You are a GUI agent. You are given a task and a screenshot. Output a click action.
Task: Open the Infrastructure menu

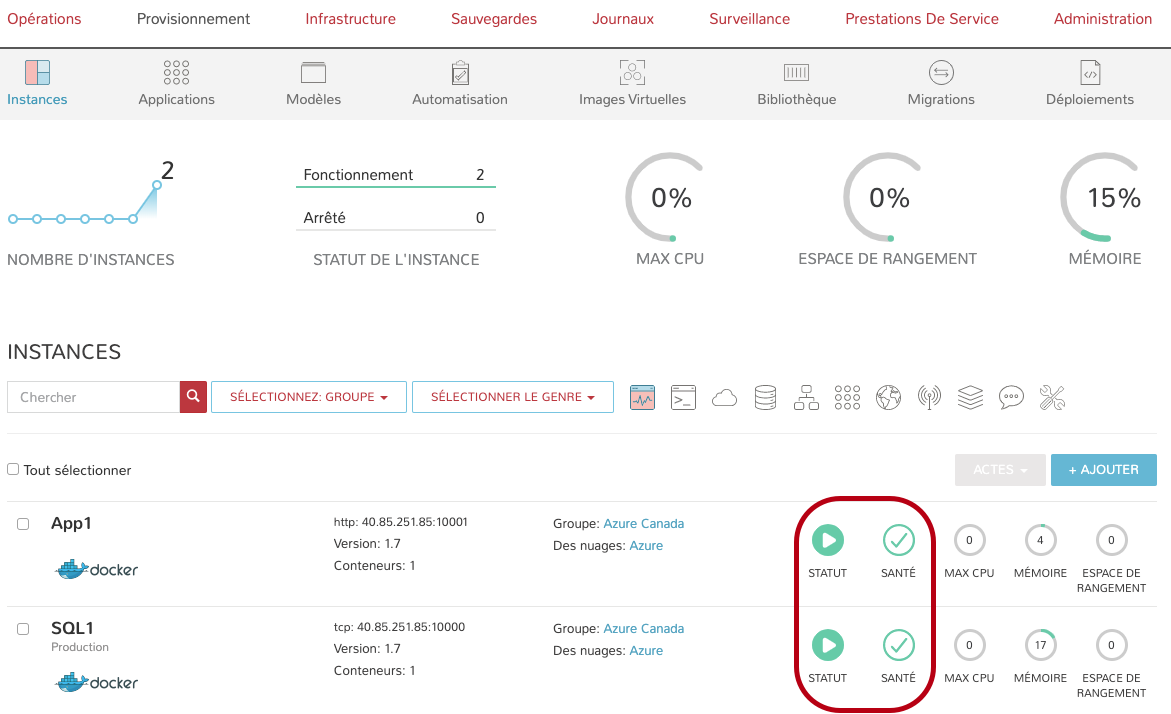point(350,19)
